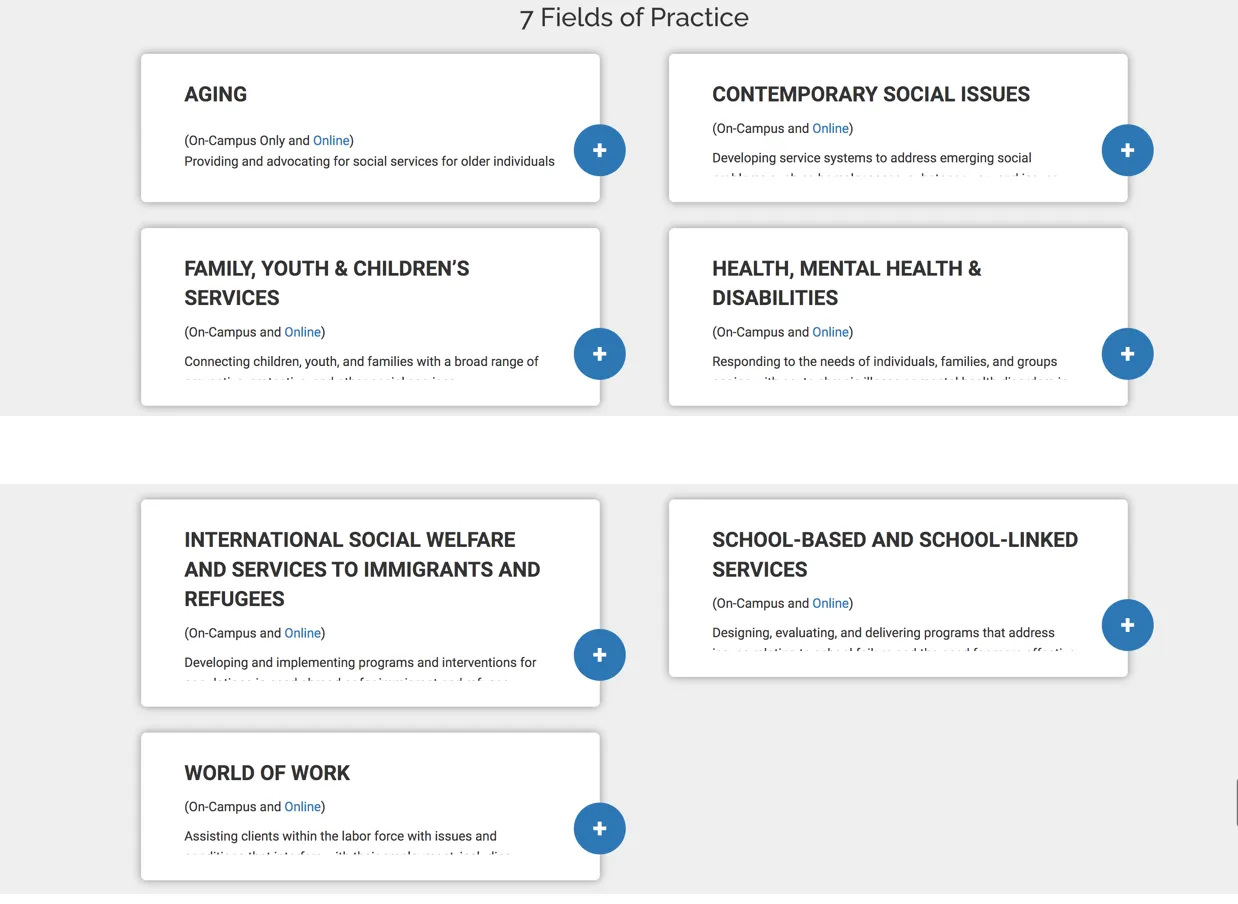Viewport: 1238px width, 904px height.
Task: Open Online link under World of Work
Action: (x=302, y=807)
